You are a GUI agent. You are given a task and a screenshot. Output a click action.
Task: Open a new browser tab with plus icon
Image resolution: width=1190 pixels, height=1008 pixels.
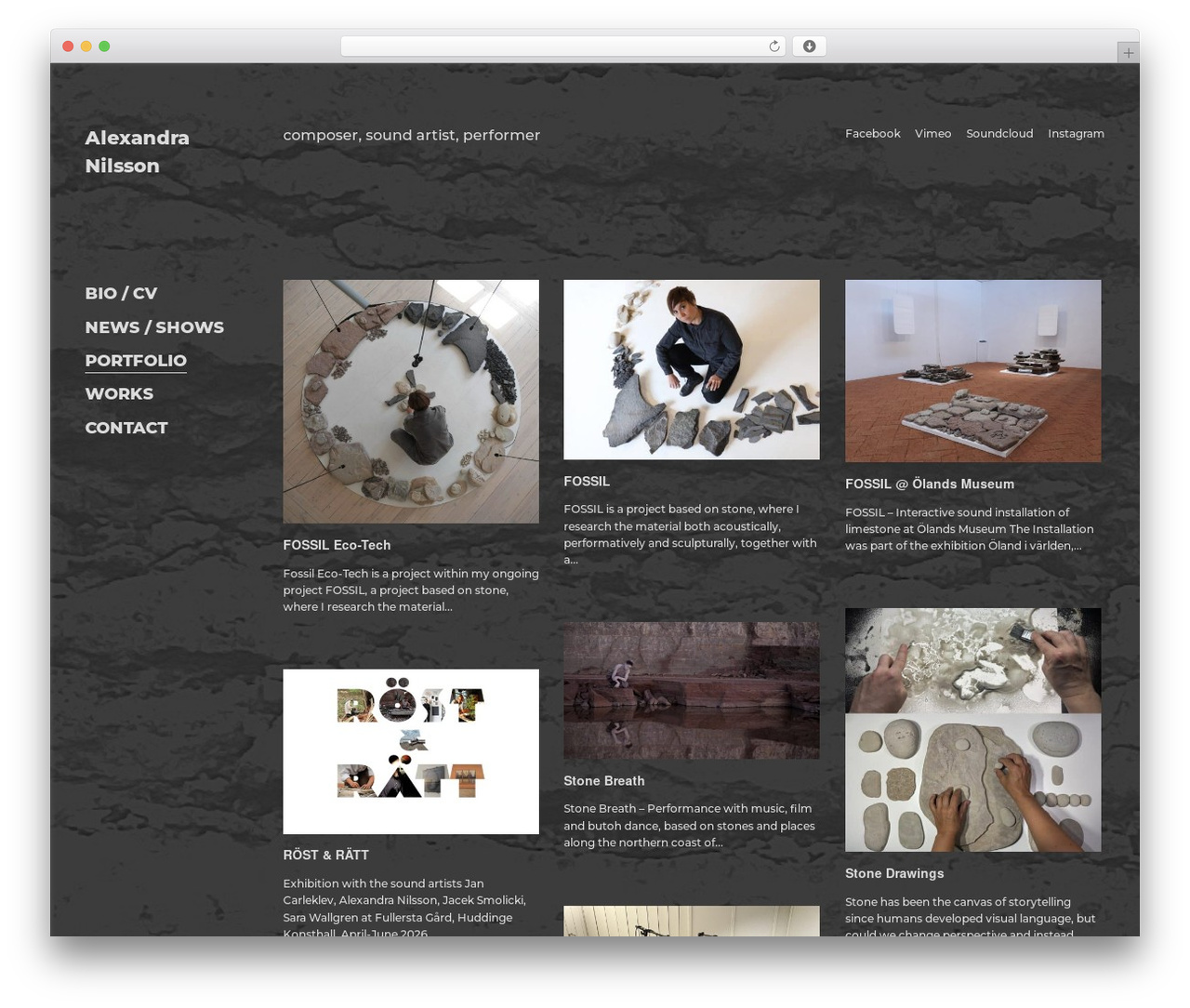(x=1128, y=53)
